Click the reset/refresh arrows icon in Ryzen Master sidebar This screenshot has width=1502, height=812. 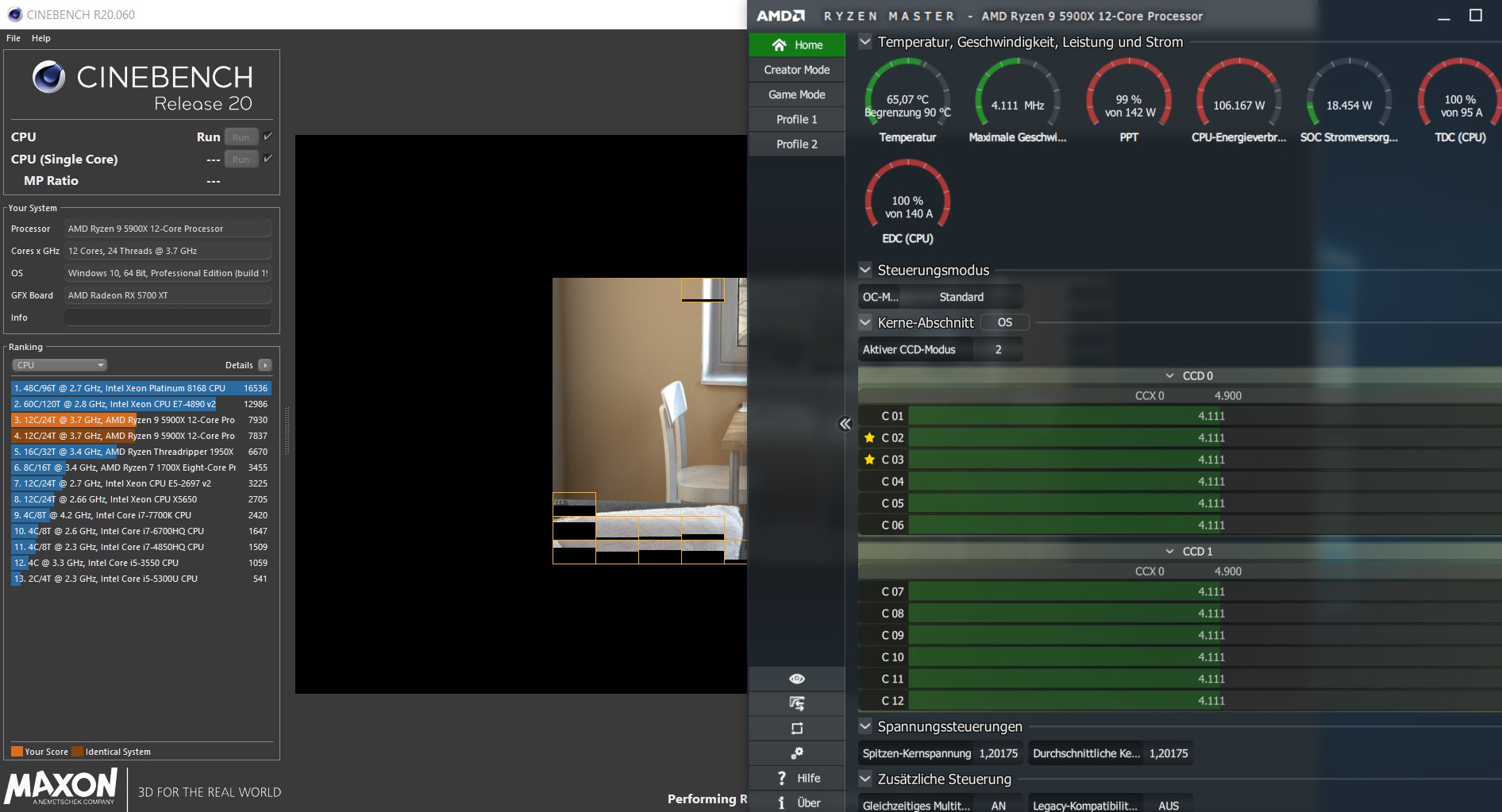797,703
